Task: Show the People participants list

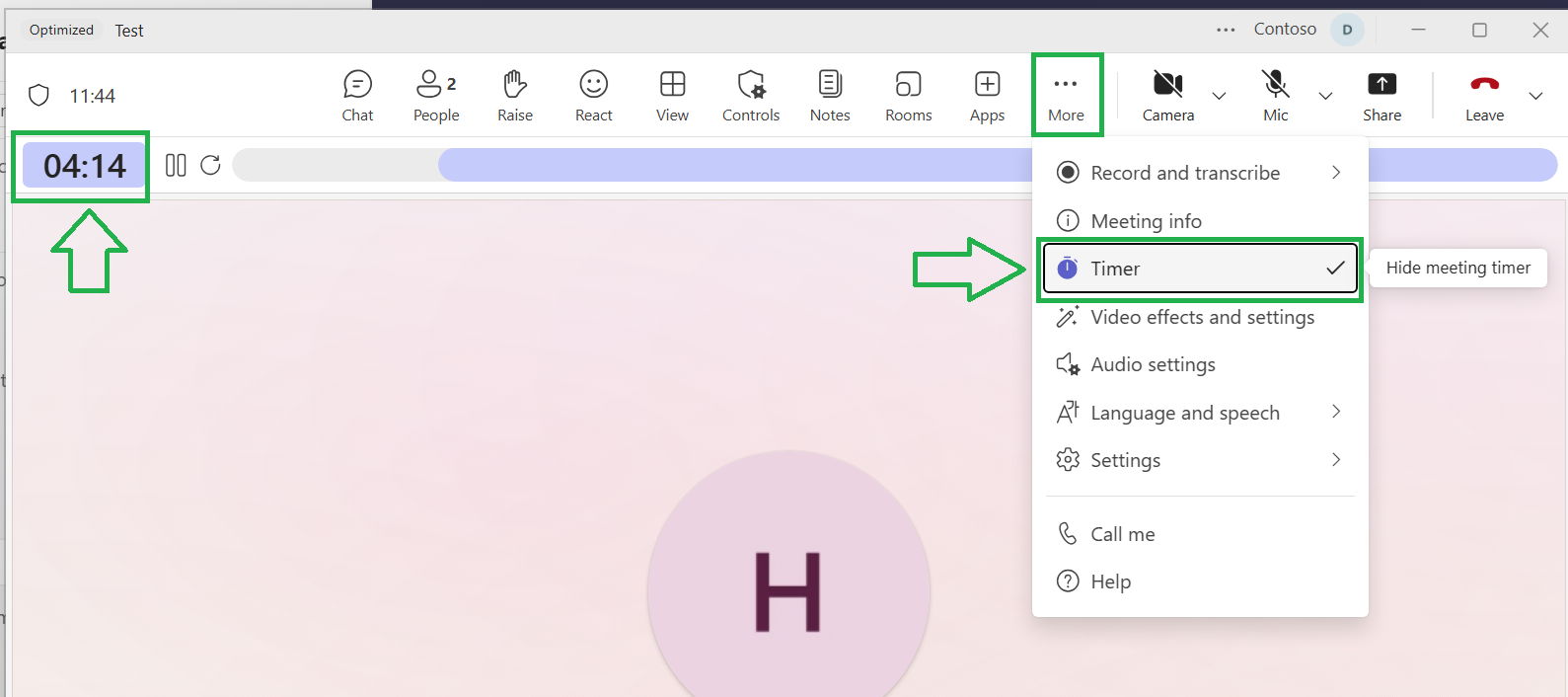Action: [436, 96]
